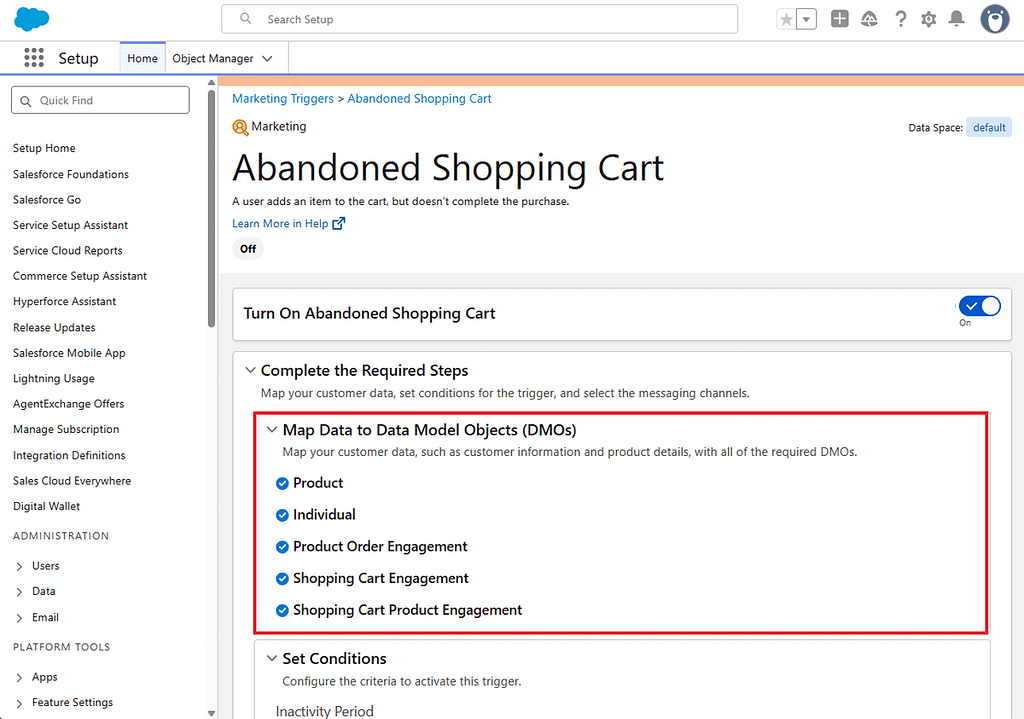Collapse the Map Data to DMOs section
Image resolution: width=1024 pixels, height=719 pixels.
point(272,430)
